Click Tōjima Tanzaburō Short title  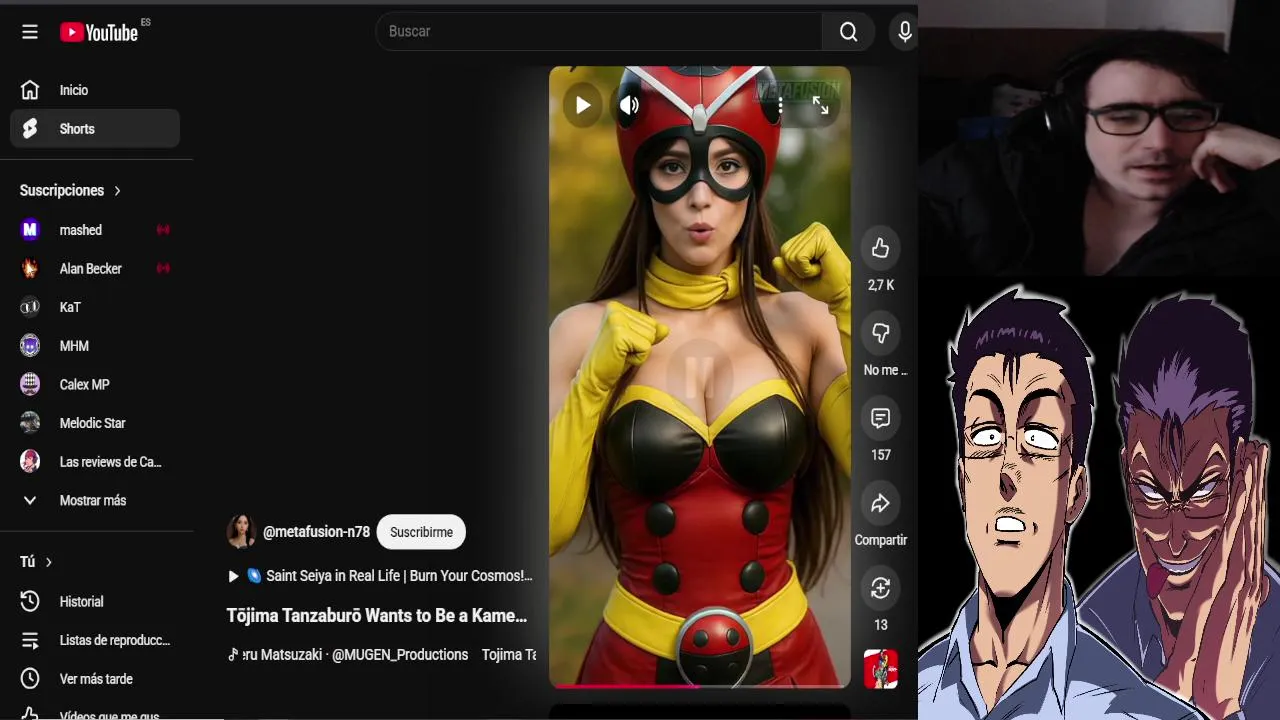coord(377,616)
